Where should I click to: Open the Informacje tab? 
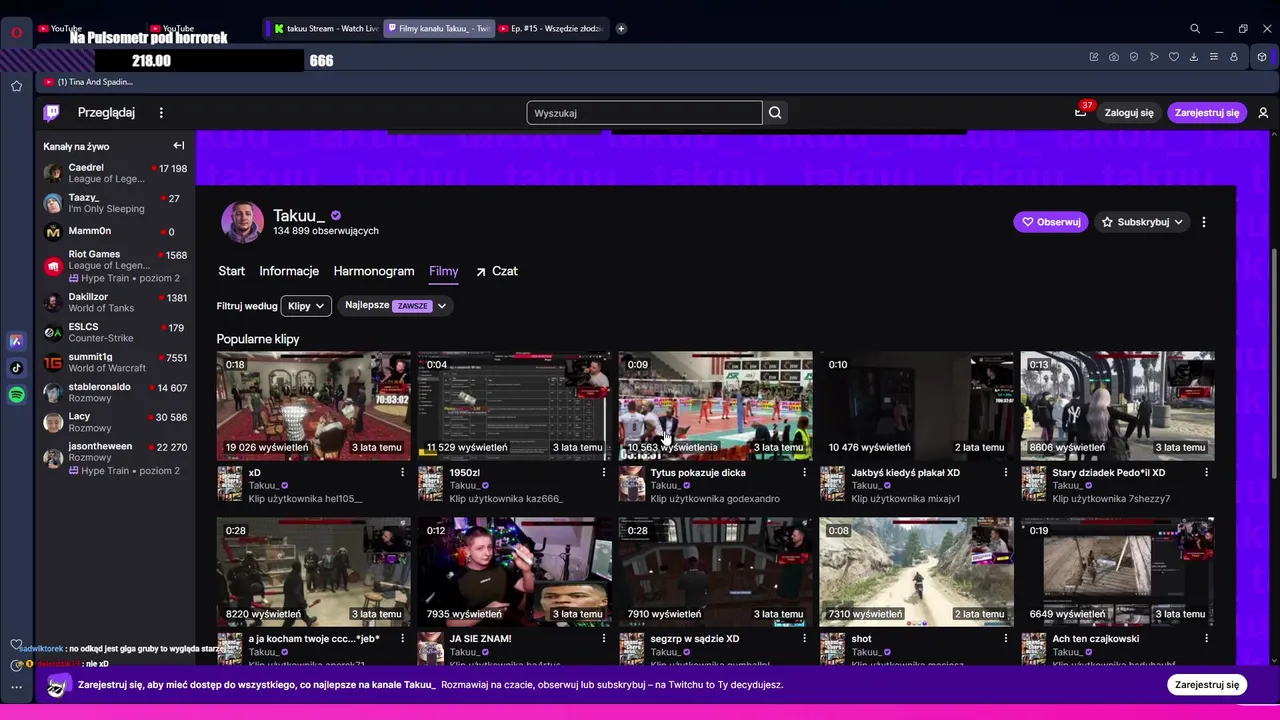[x=289, y=271]
